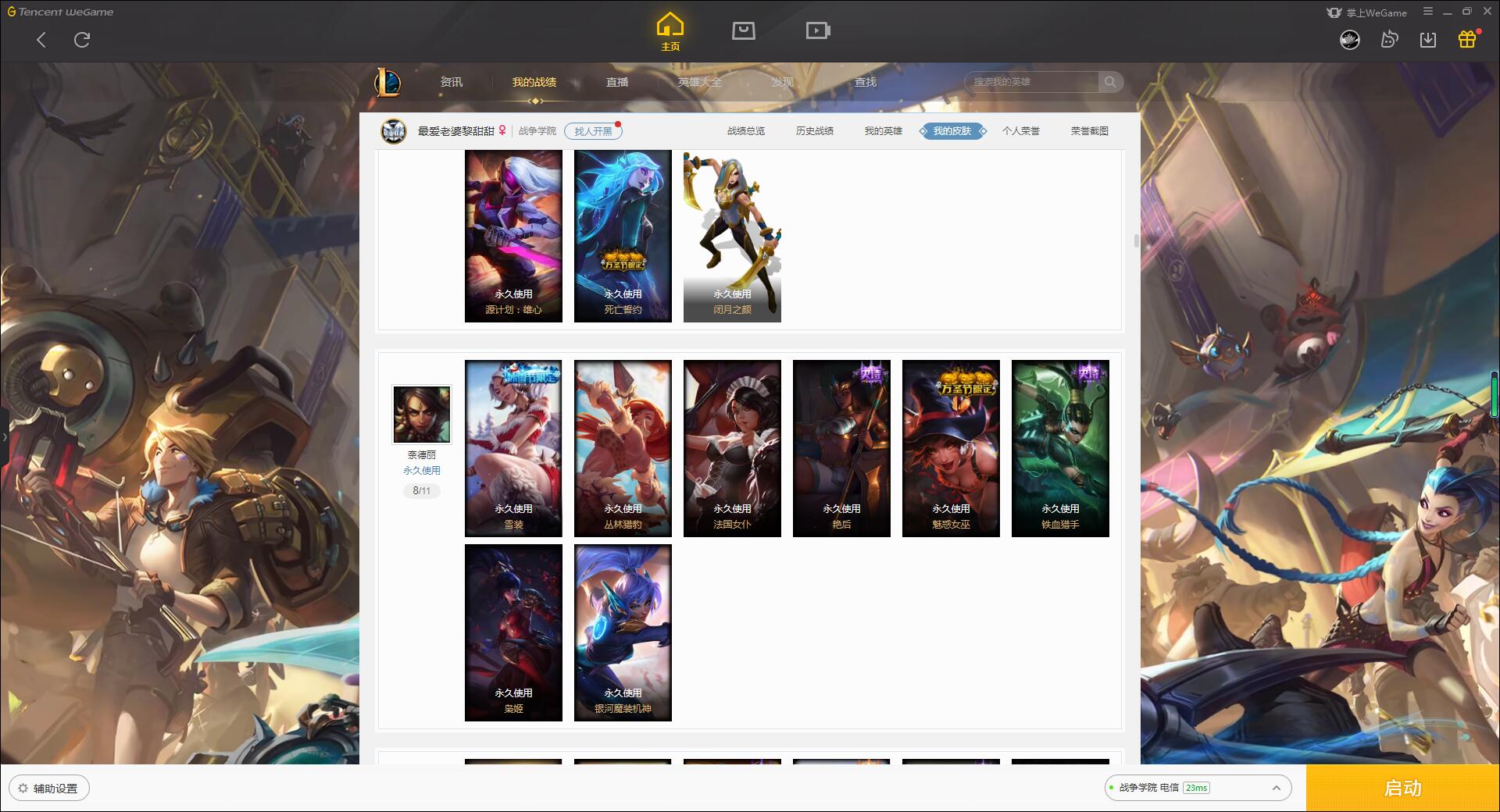Switch to 个人荣誉 sub-tab

pyautogui.click(x=1021, y=131)
